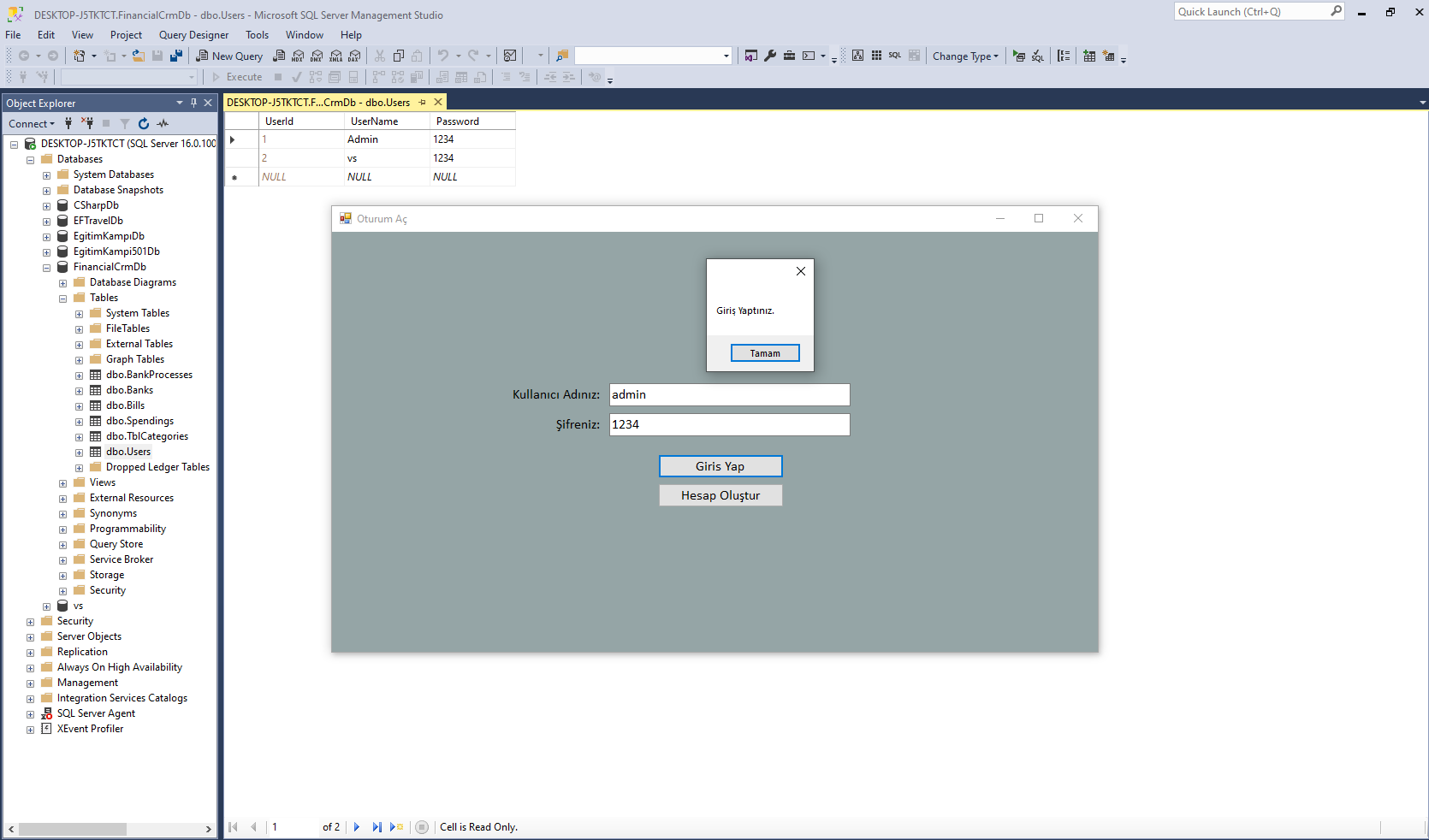Open the DMX query icon in toolbar
Screen dimensions: 1429x840
tap(317, 56)
